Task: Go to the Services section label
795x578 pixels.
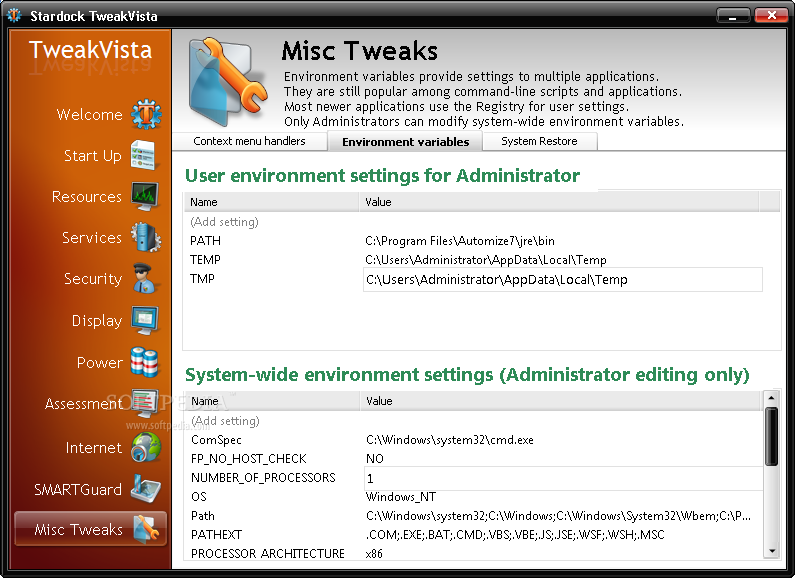Action: [92, 238]
